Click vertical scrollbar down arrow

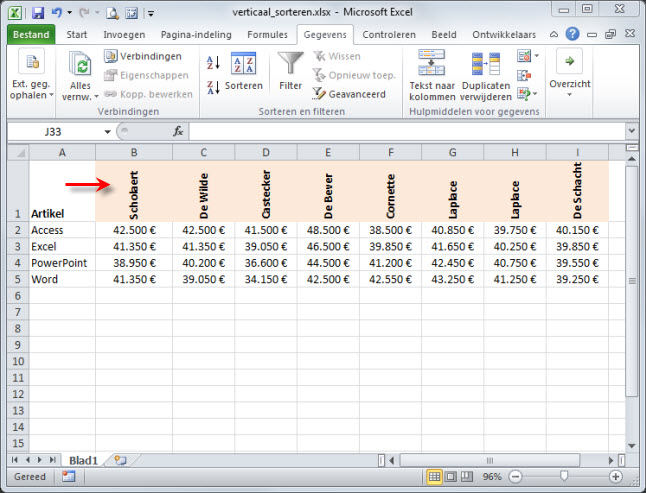631,446
